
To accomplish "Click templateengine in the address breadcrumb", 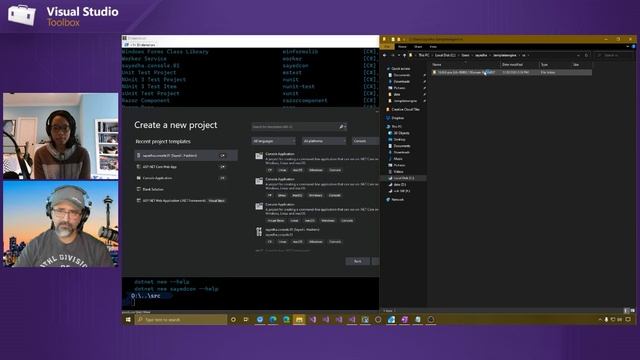I will [x=504, y=55].
